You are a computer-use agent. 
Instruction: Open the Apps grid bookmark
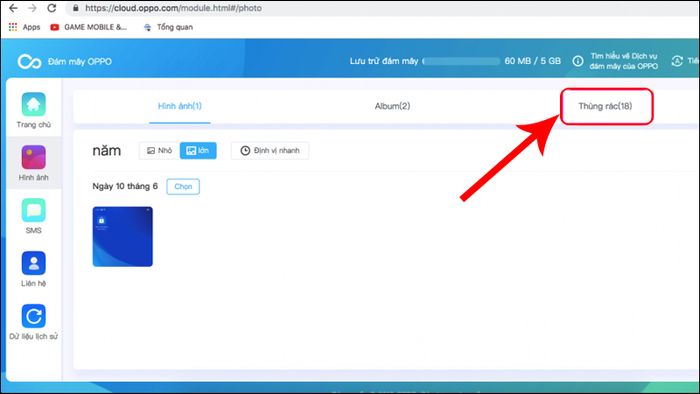pos(24,27)
